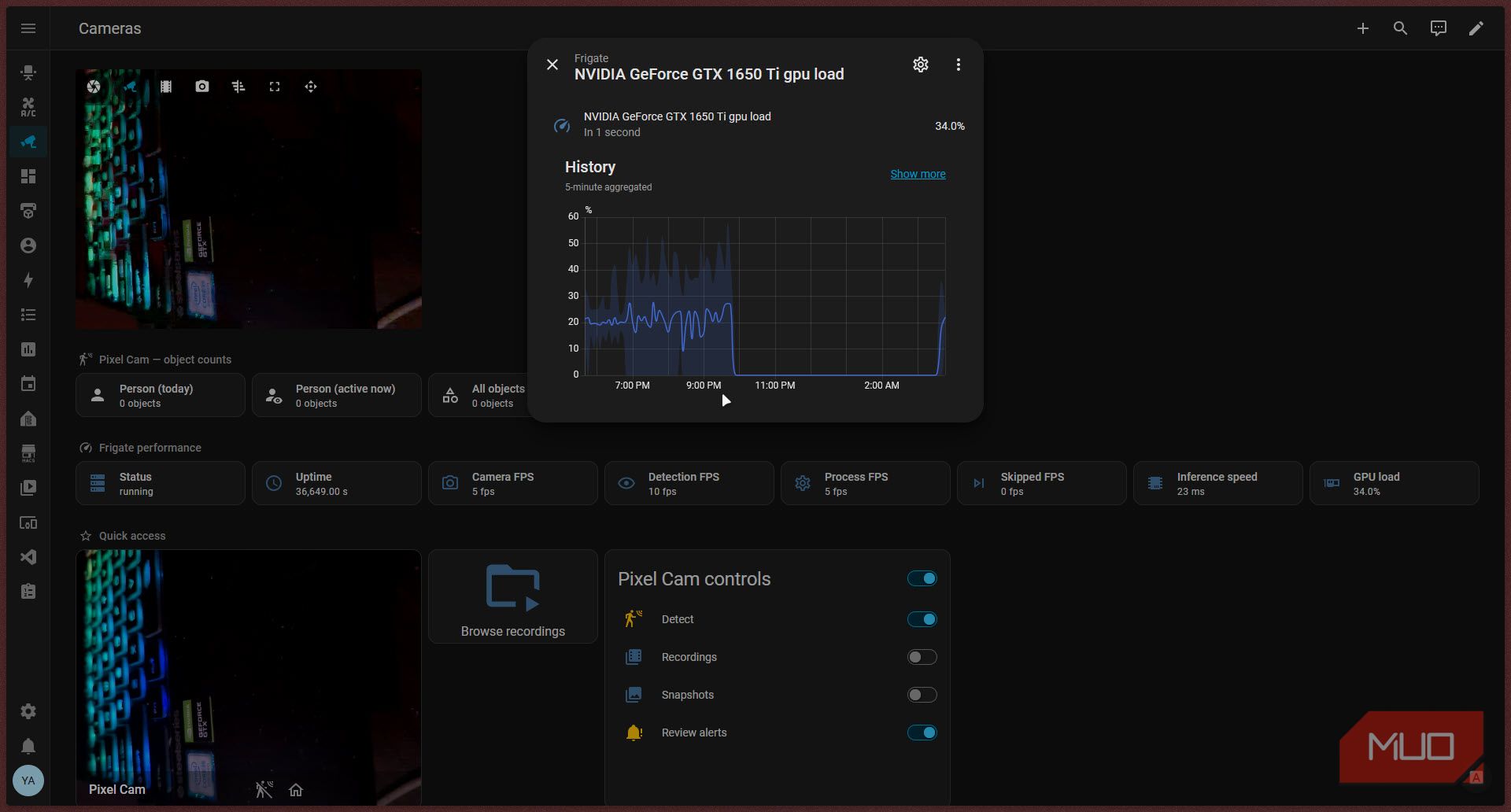Enable the Recordings switch
1511x812 pixels.
click(922, 657)
